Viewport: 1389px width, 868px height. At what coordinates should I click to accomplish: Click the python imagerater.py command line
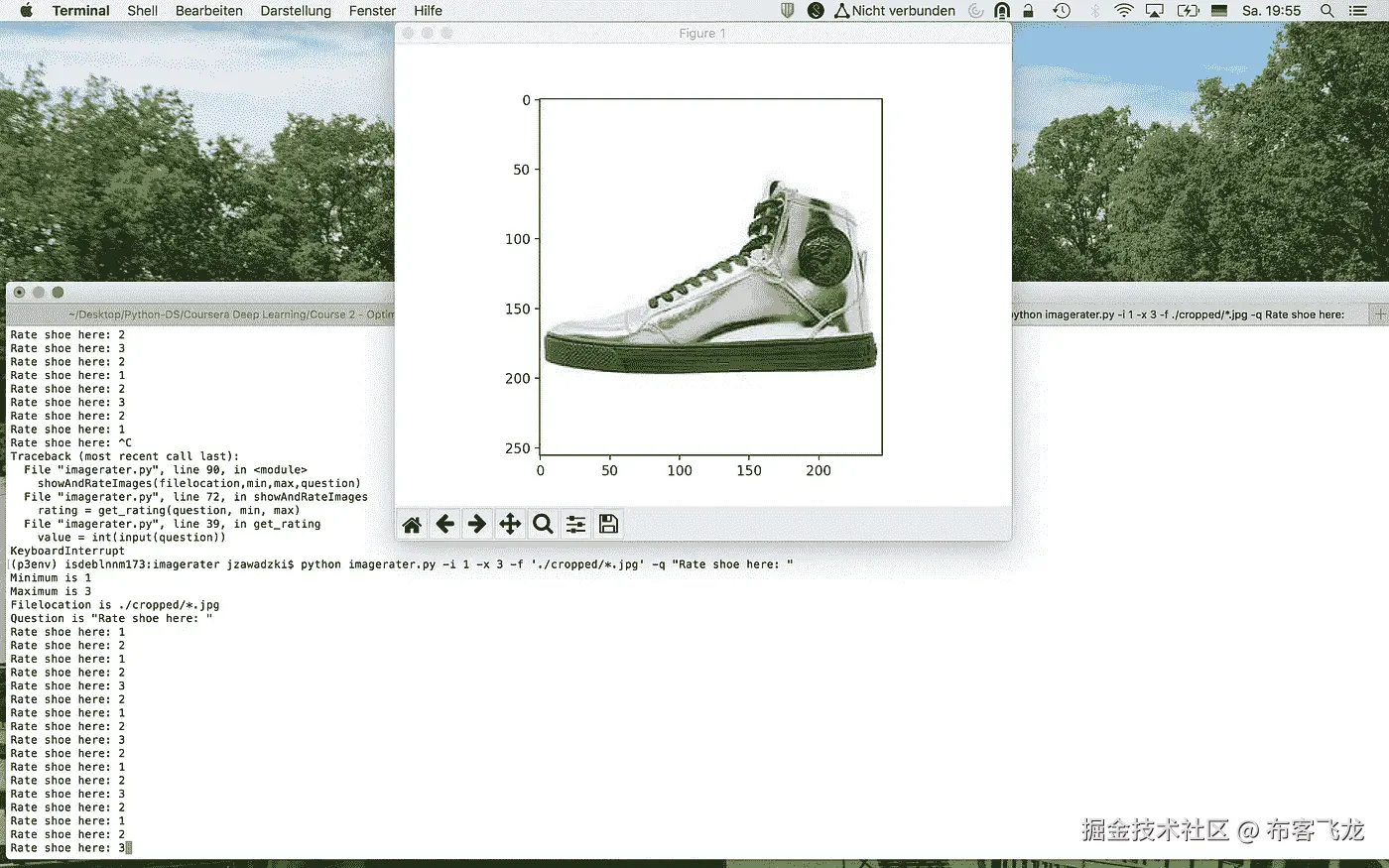coord(402,564)
